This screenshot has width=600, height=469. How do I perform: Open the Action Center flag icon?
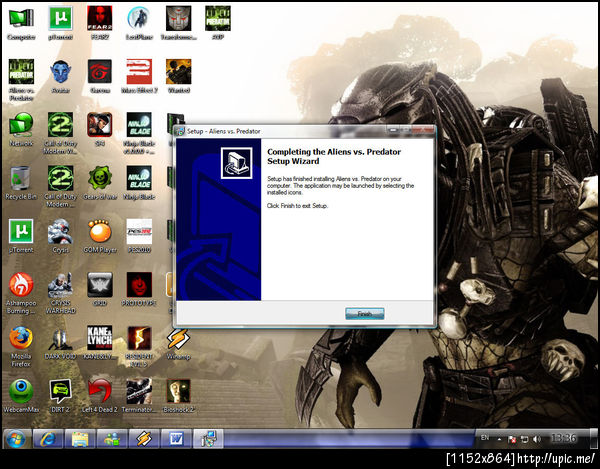512,439
